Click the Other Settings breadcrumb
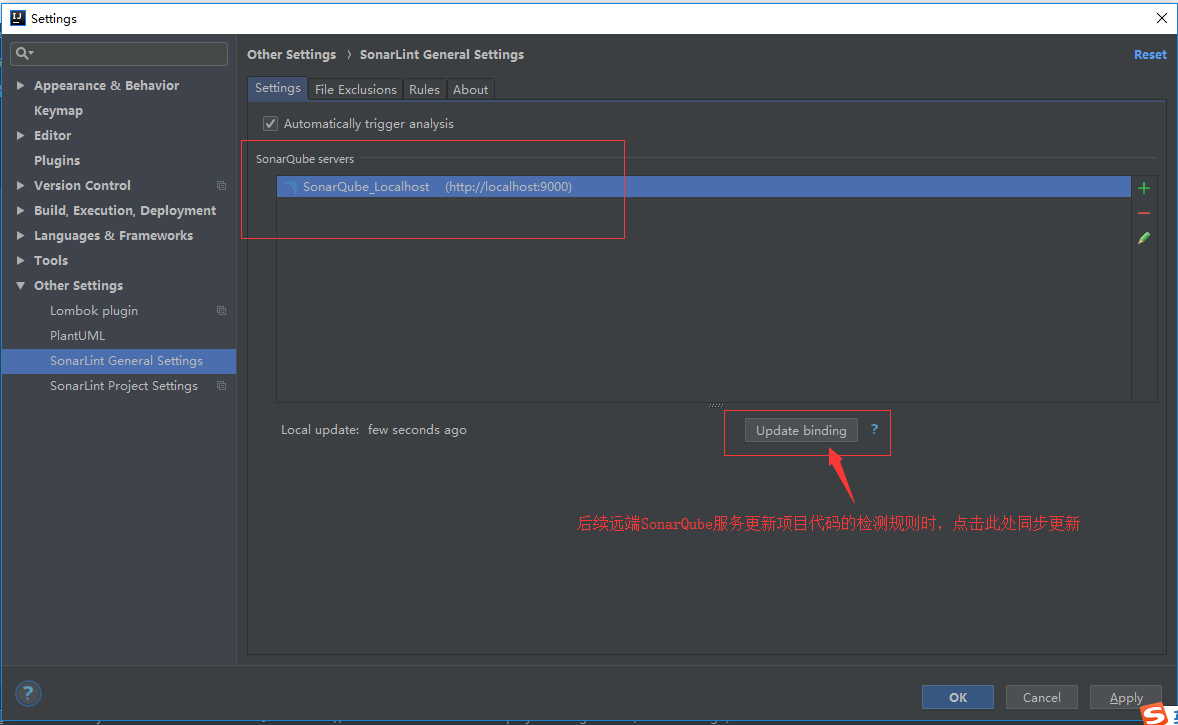This screenshot has width=1178, height=725. (291, 55)
